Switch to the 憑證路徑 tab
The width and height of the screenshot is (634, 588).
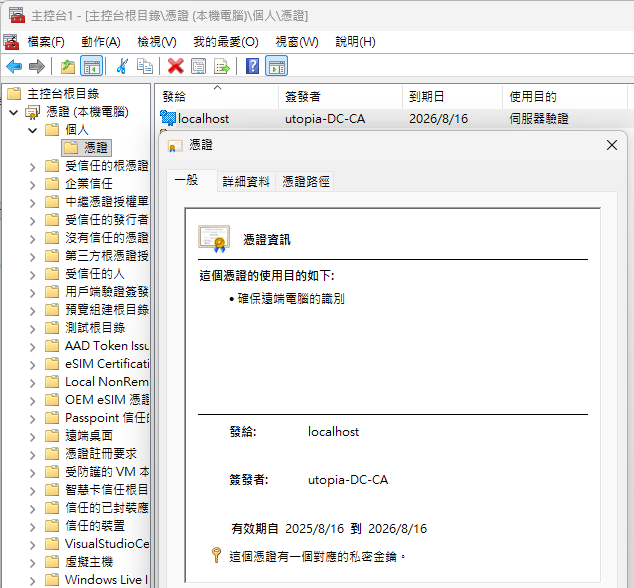[x=306, y=181]
